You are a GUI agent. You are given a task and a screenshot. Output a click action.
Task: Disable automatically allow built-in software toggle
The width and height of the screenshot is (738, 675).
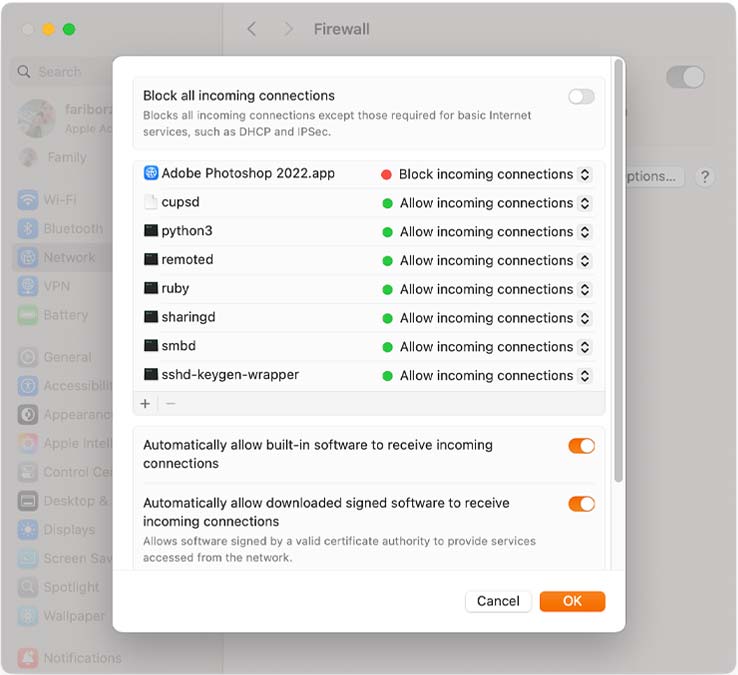581,446
